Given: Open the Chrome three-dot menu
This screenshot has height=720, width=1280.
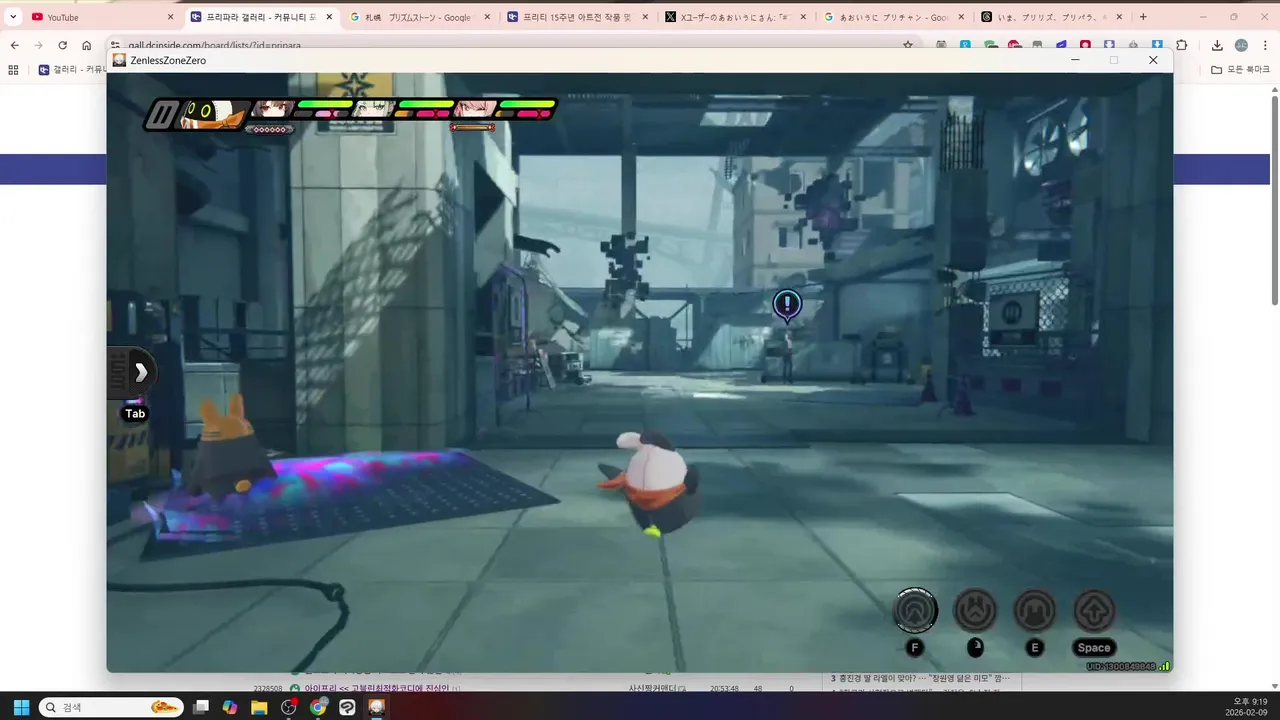Looking at the screenshot, I should 1265,45.
